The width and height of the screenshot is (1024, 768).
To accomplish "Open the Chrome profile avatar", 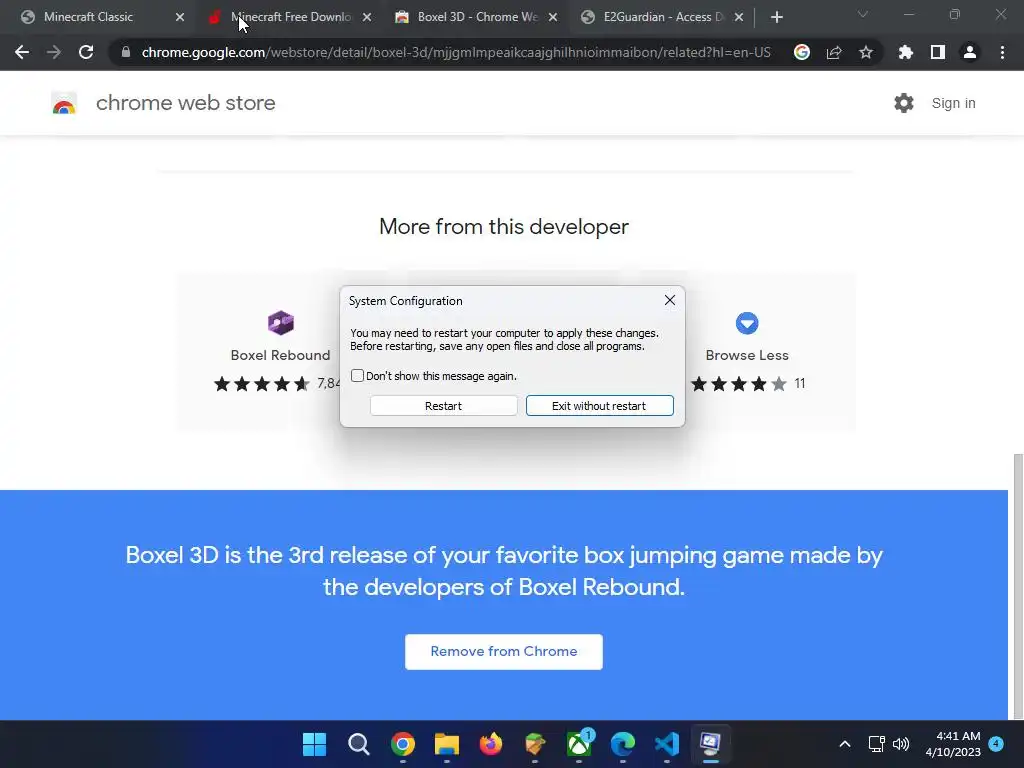I will coord(970,52).
